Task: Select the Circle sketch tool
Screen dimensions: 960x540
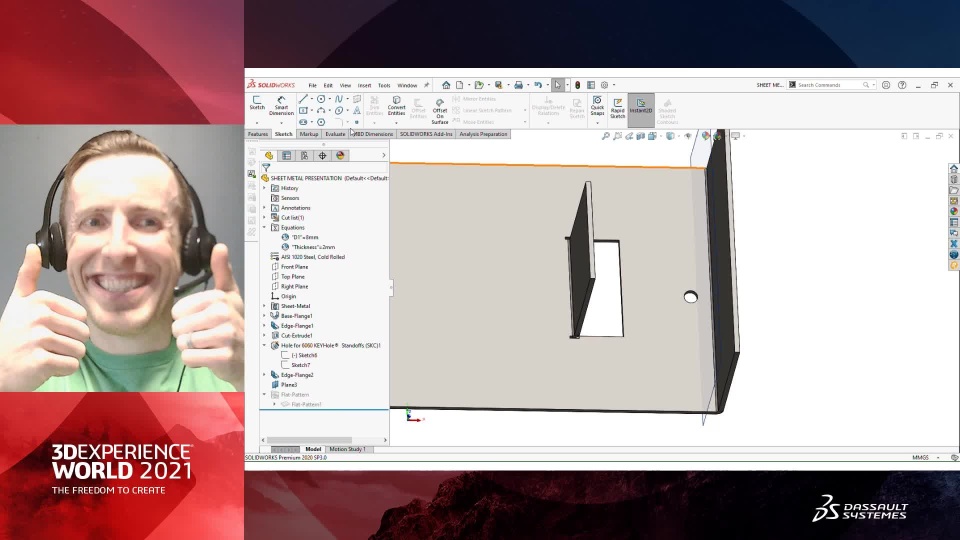Action: click(x=321, y=99)
